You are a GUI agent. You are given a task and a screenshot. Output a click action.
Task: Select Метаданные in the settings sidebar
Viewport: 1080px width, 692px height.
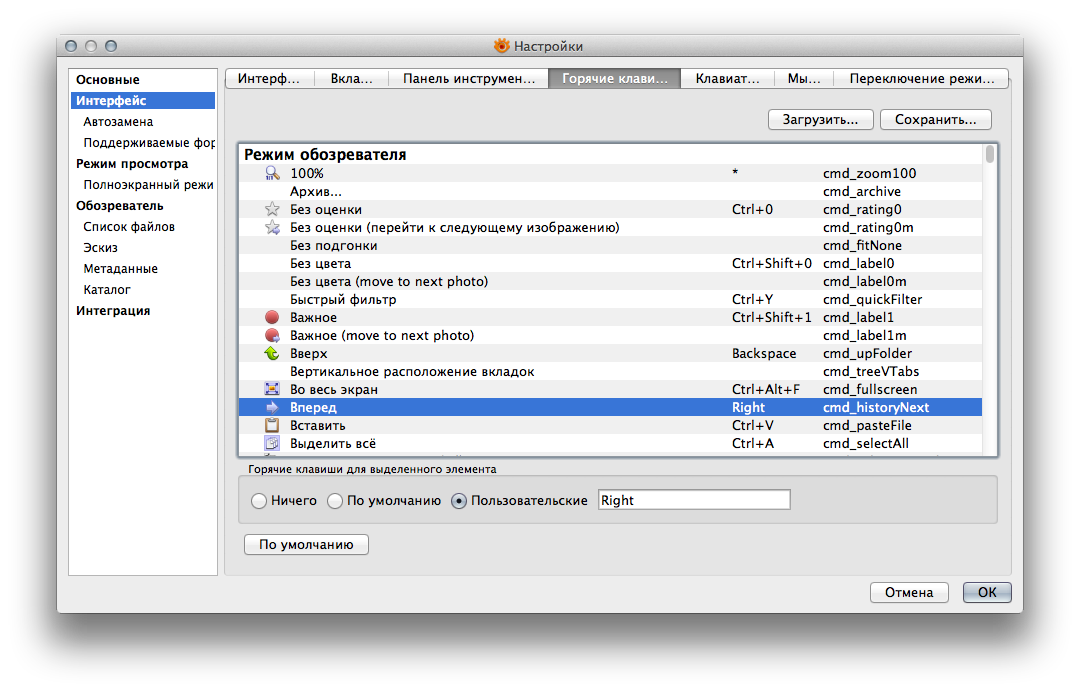120,268
